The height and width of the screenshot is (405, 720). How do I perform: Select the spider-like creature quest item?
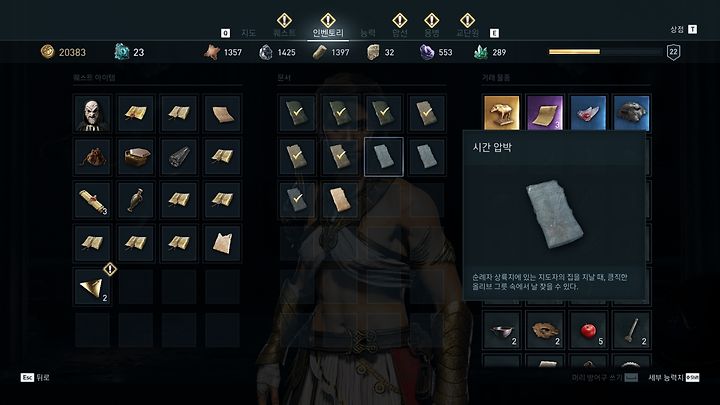(x=92, y=157)
